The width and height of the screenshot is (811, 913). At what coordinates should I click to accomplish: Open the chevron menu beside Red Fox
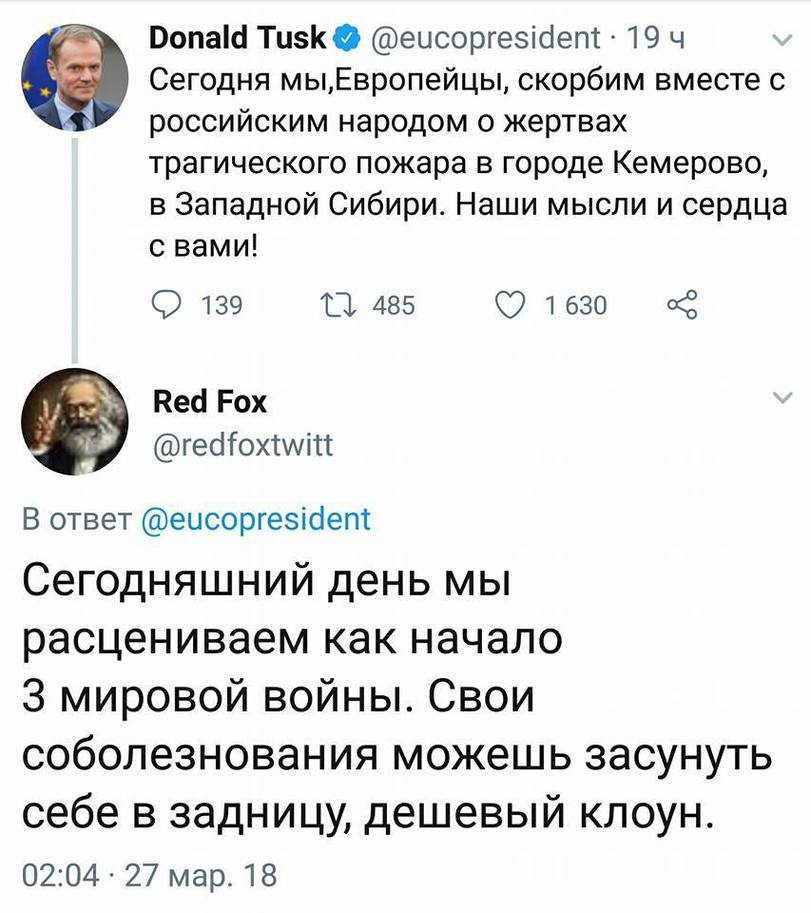click(781, 400)
